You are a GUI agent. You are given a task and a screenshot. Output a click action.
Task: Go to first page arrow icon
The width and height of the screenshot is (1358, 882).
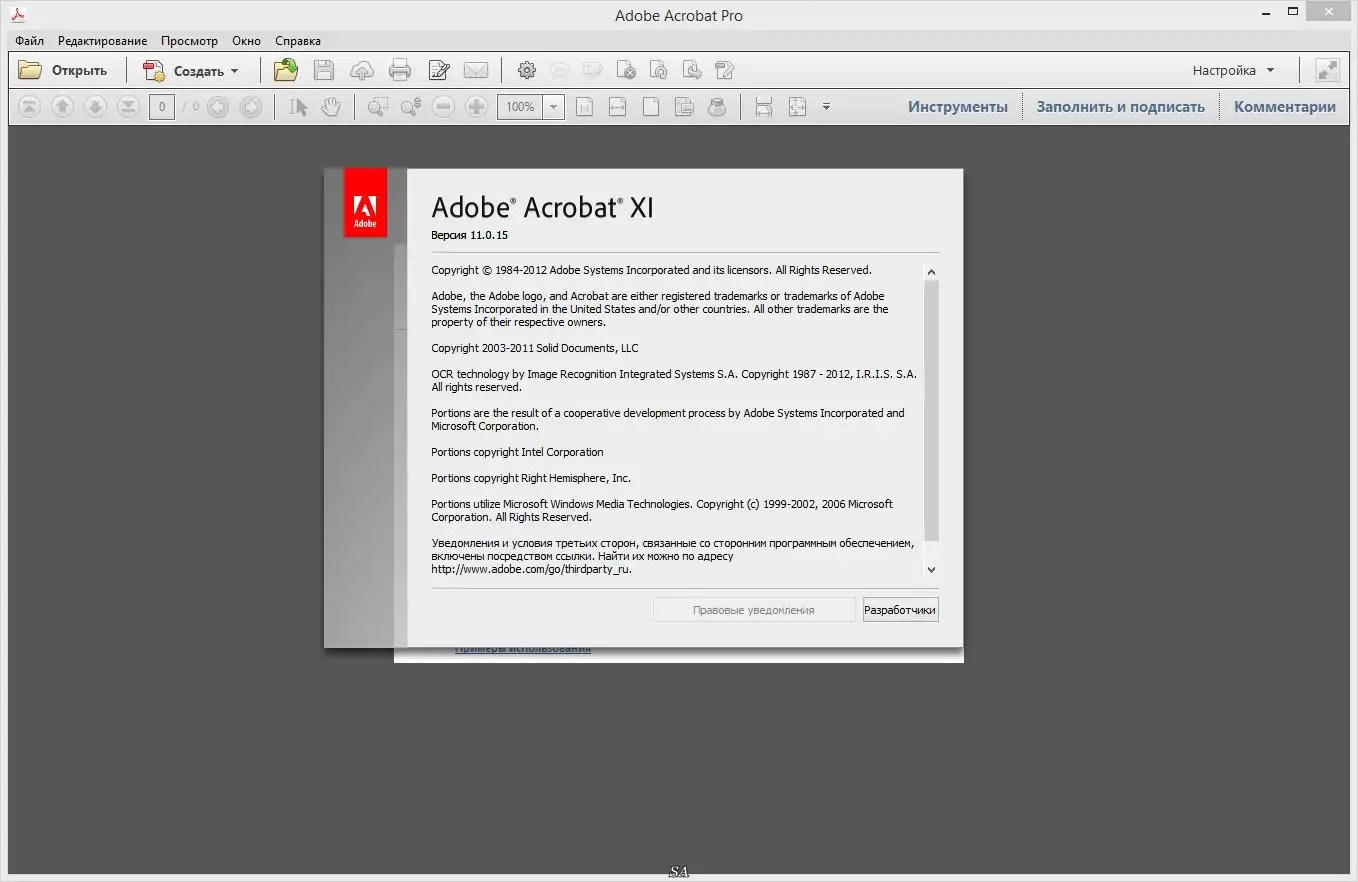coord(29,106)
